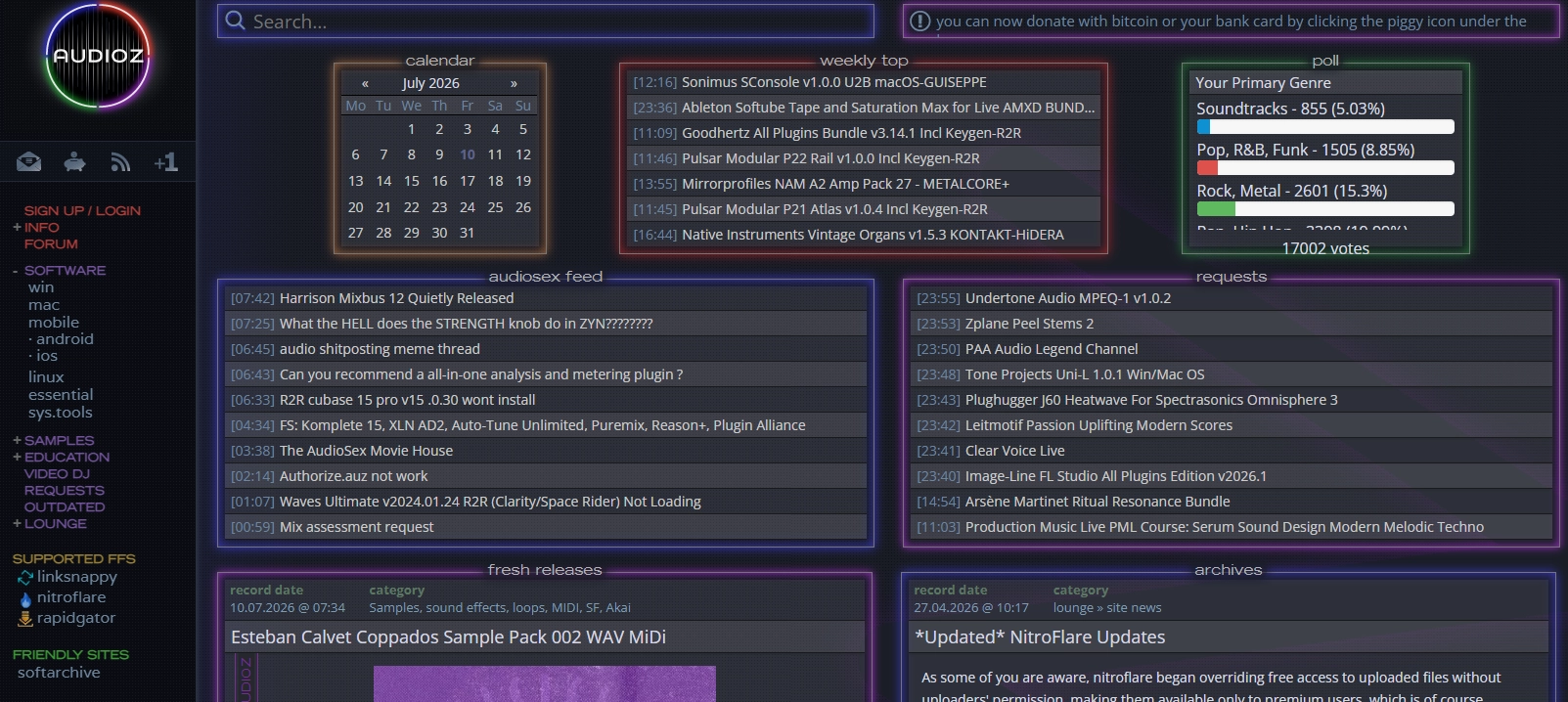The width and height of the screenshot is (1568, 702).
Task: Select July 10 in the calendar
Action: tap(468, 154)
